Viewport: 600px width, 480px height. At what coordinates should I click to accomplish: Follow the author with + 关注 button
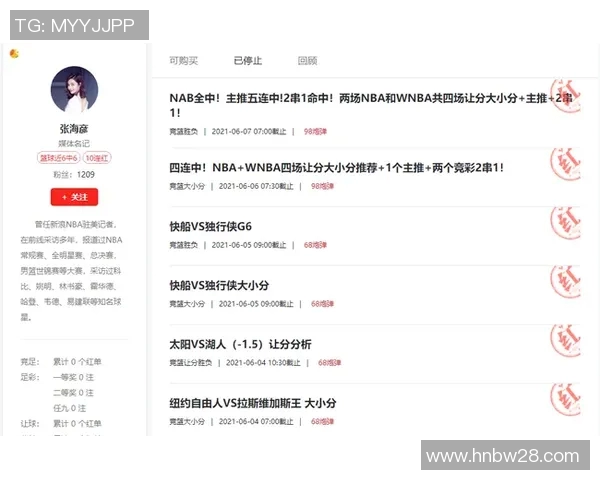pos(74,197)
